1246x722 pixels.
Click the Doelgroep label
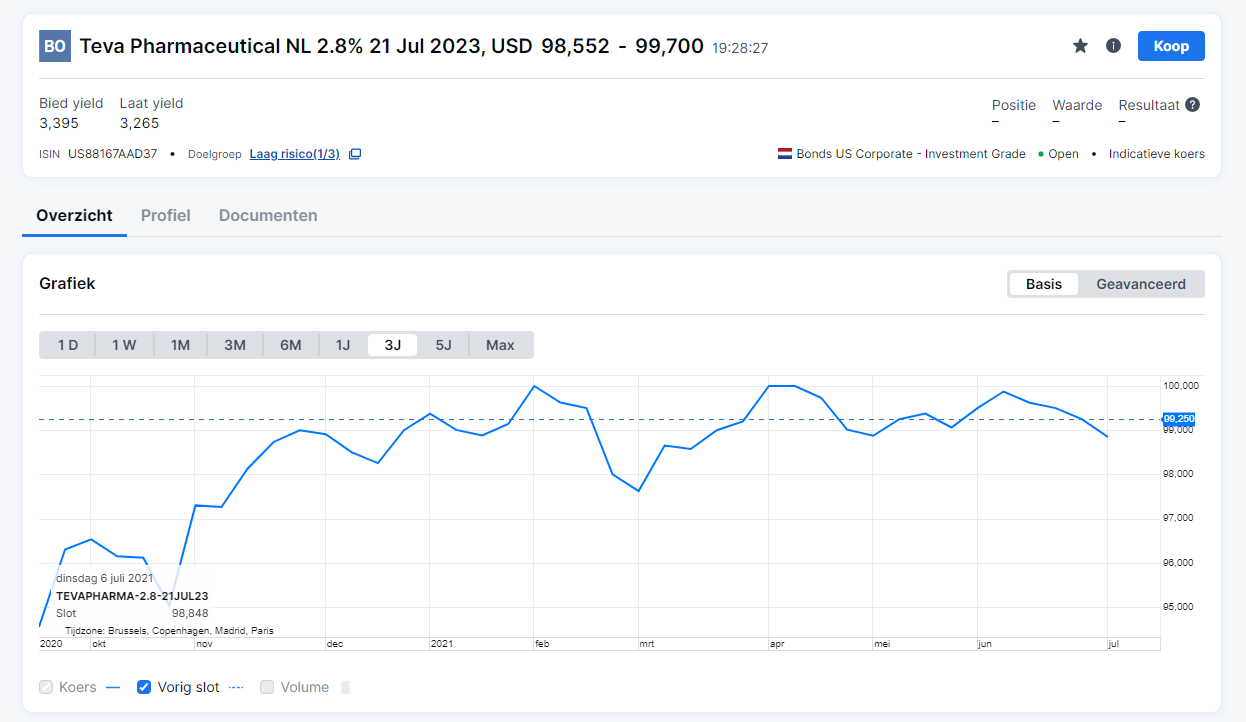tap(215, 154)
